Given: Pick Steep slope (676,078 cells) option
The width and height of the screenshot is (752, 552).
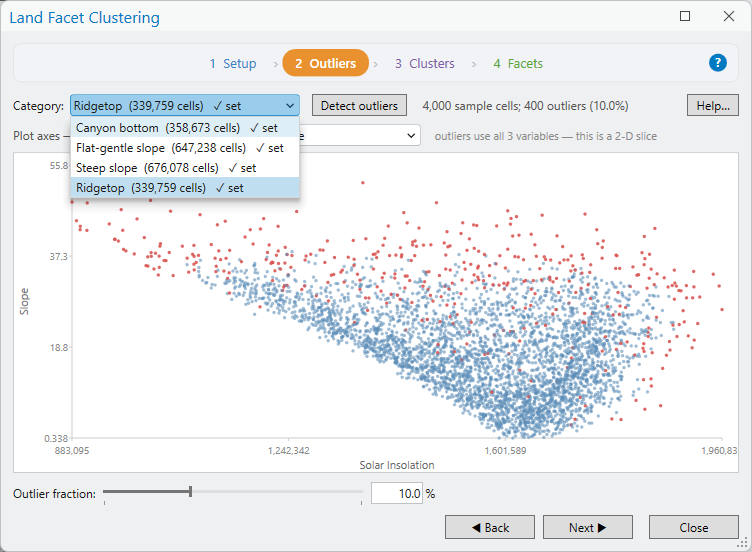Looking at the screenshot, I should pos(185,168).
